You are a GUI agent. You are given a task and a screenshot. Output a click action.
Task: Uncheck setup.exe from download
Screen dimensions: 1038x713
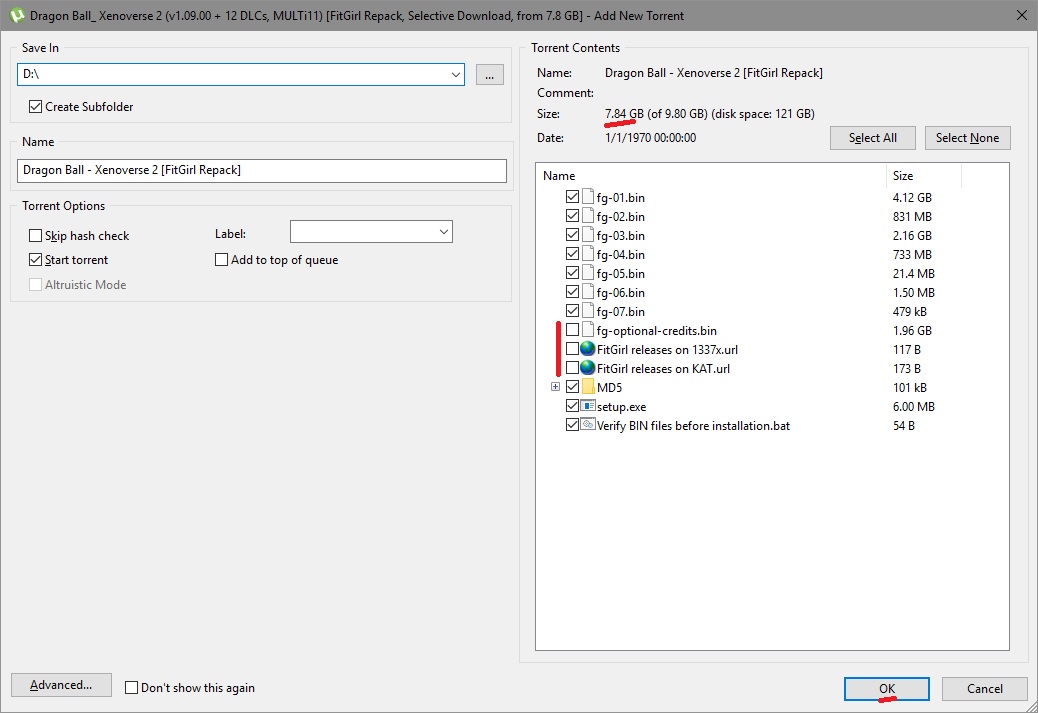pos(573,406)
